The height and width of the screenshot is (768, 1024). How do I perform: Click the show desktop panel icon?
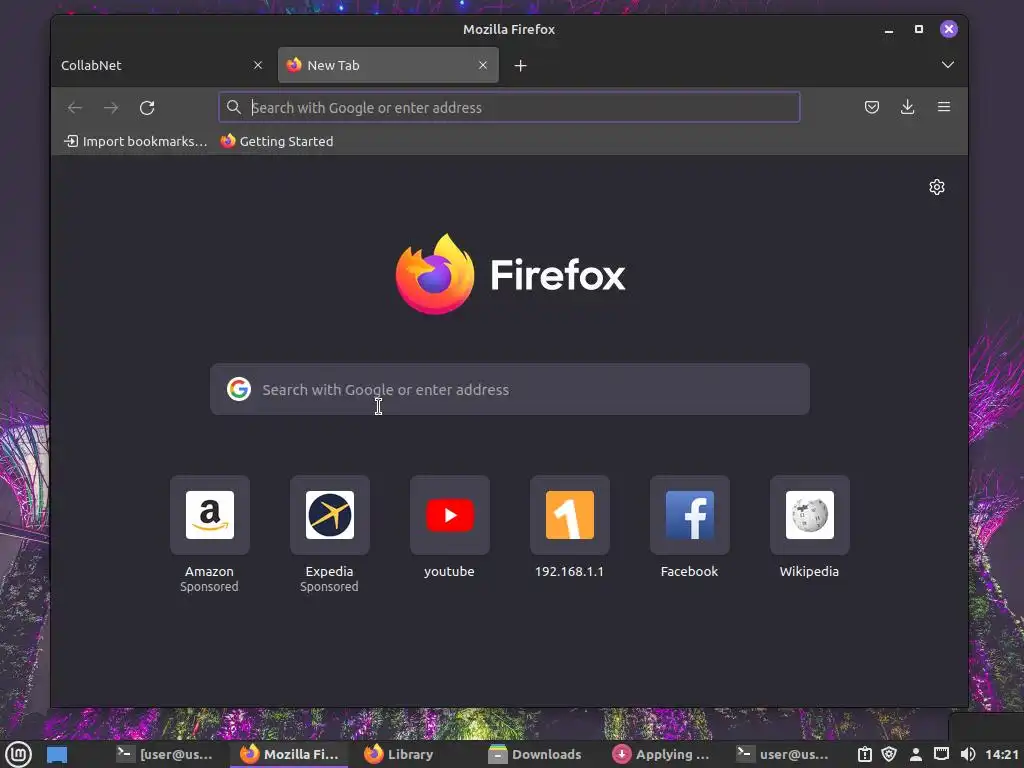tap(57, 754)
